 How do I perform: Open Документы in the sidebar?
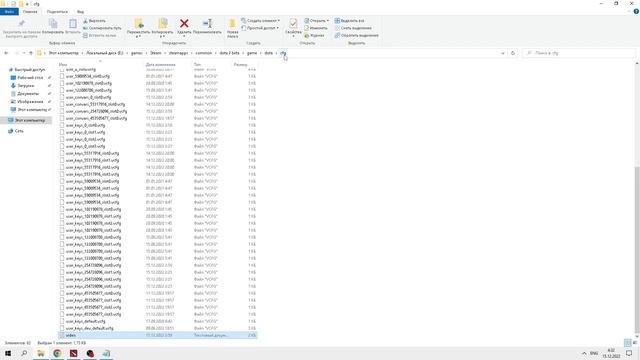[28, 94]
